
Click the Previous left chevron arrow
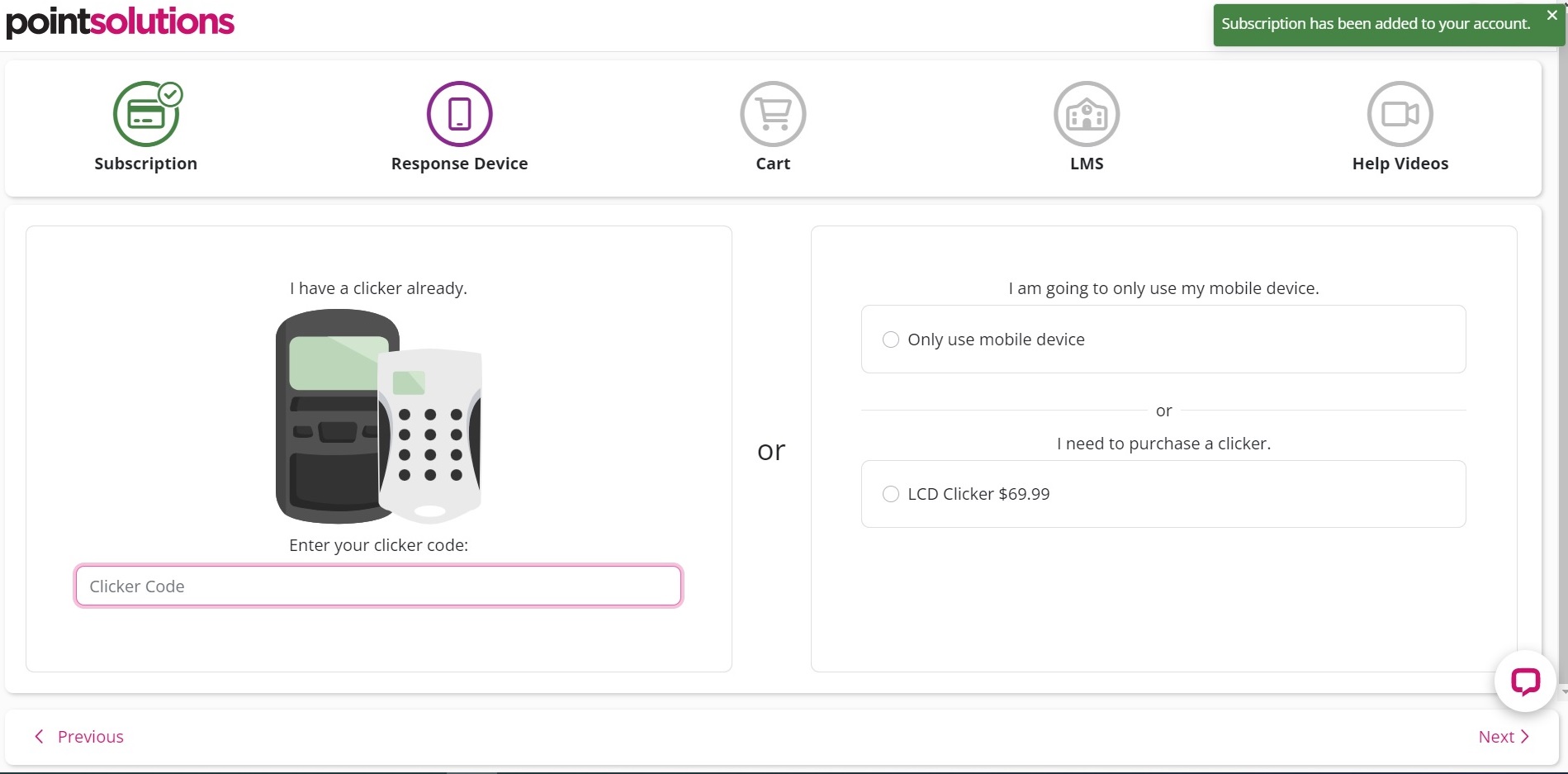point(39,737)
